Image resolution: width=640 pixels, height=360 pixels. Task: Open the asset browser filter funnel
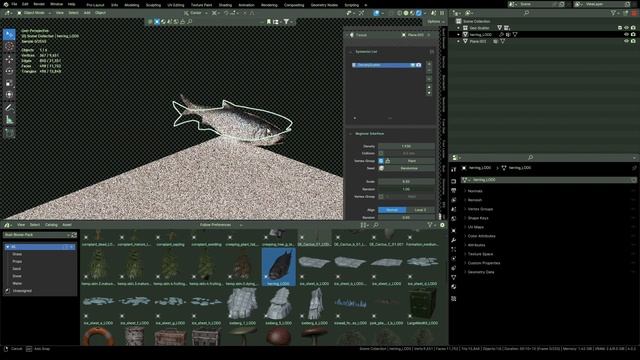pos(430,225)
